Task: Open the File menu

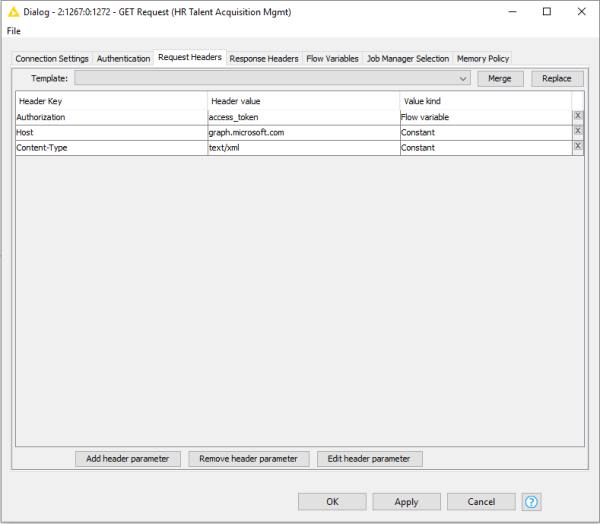Action: (14, 31)
